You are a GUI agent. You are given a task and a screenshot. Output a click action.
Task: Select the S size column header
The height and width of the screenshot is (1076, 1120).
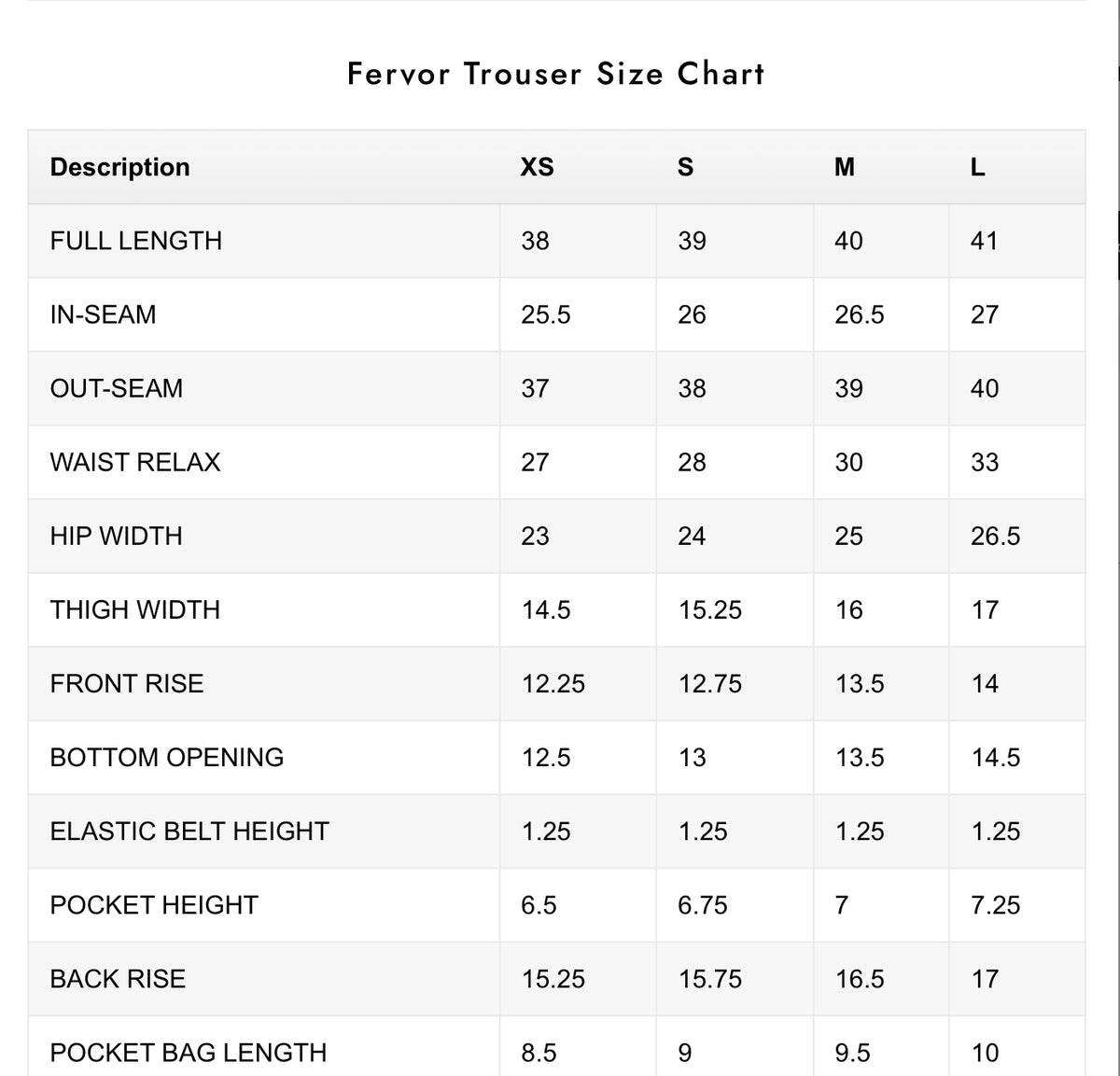pos(685,167)
